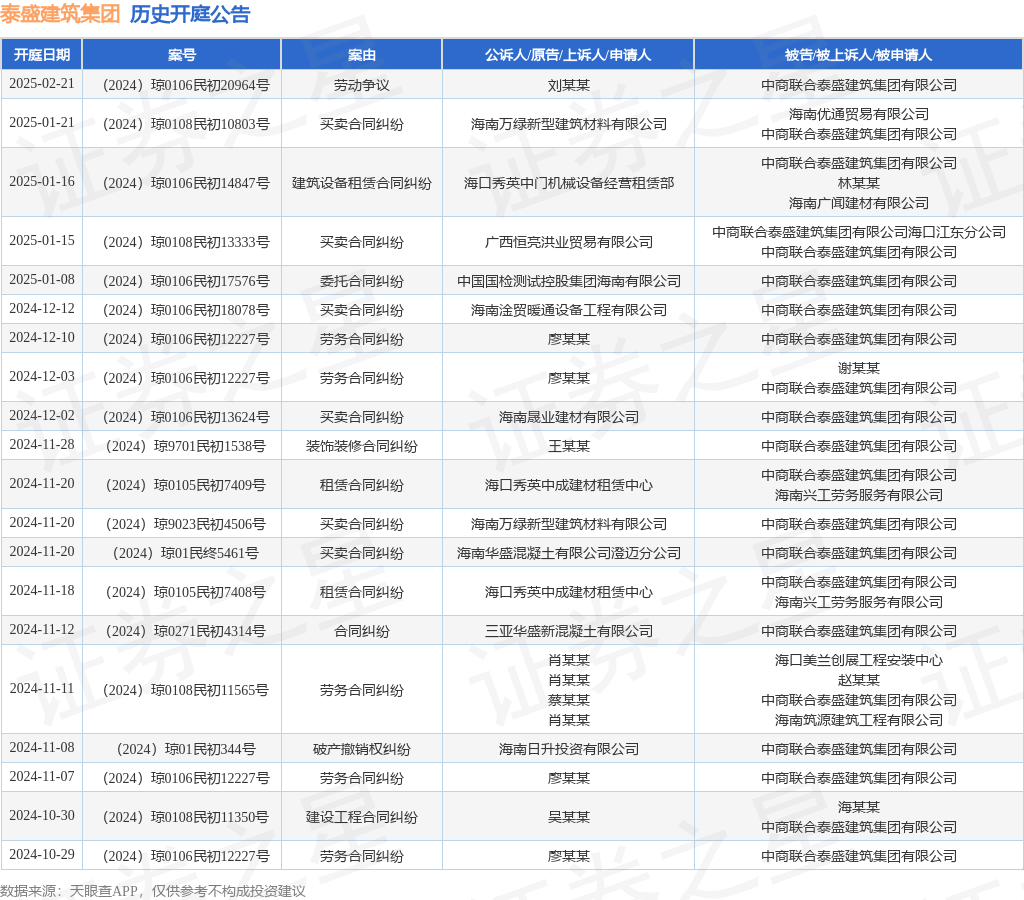The image size is (1024, 900).
Task: Click the 委托合同纠纷 cell
Action: [362, 281]
